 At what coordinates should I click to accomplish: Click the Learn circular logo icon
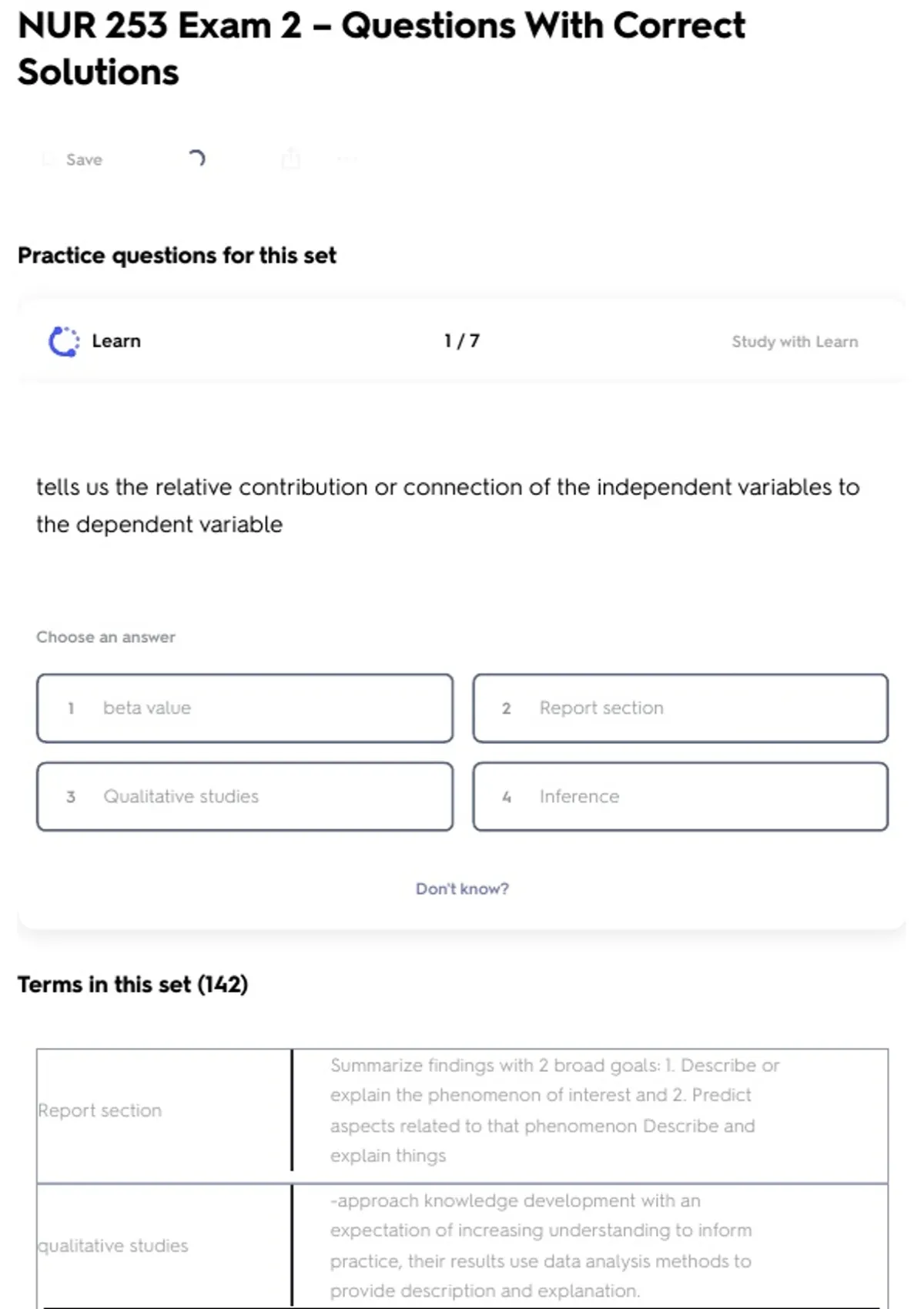click(x=64, y=341)
